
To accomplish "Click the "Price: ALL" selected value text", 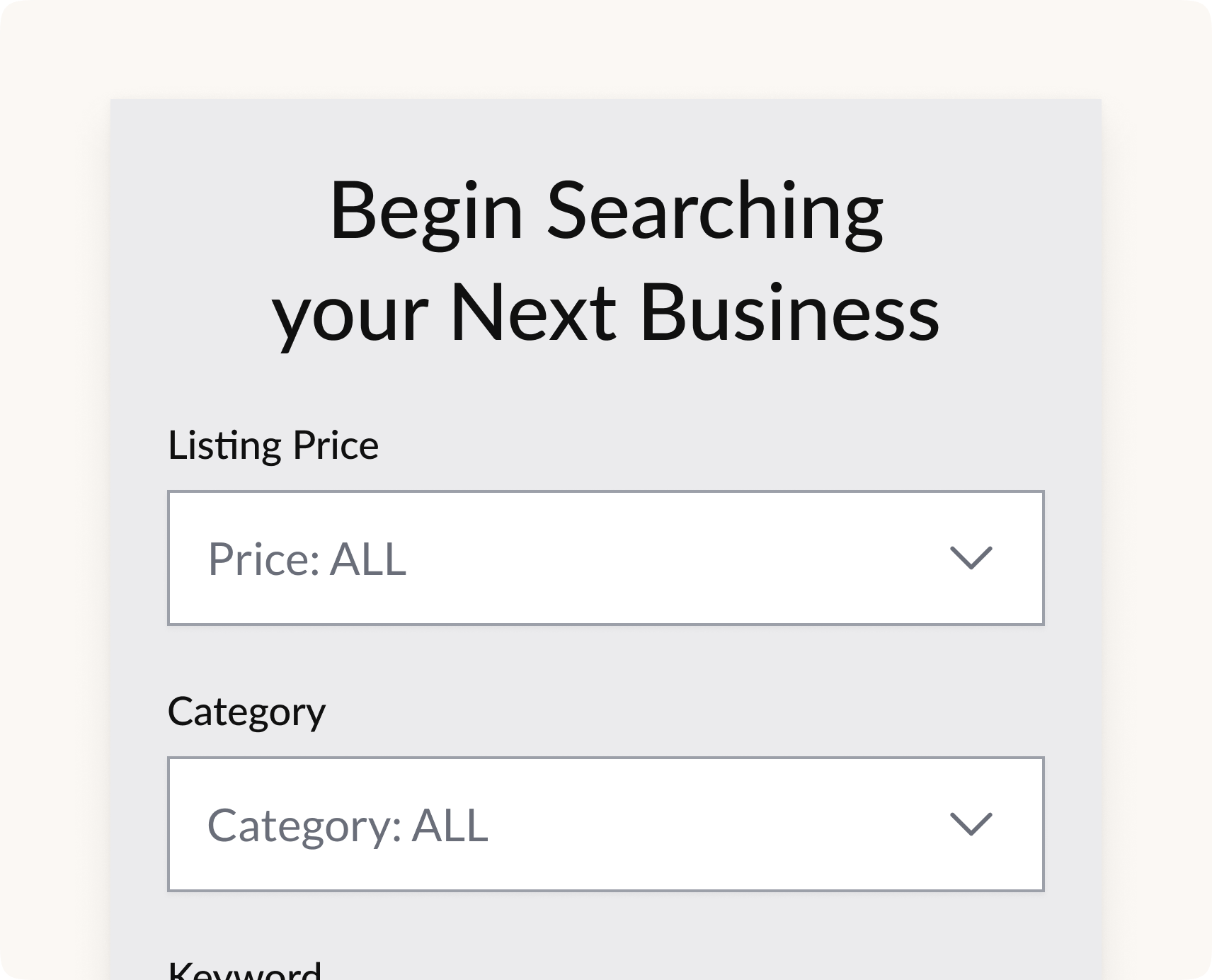I will coord(307,559).
